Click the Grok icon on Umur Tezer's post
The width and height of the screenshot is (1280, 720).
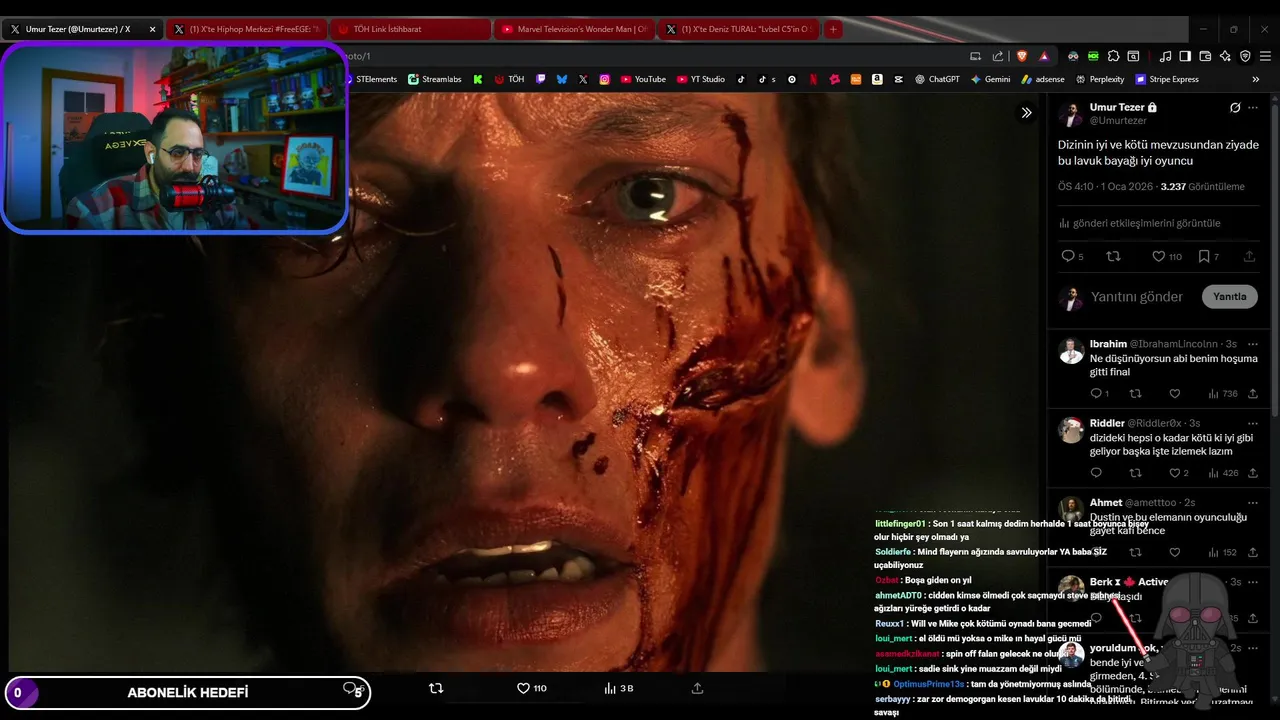point(1235,108)
